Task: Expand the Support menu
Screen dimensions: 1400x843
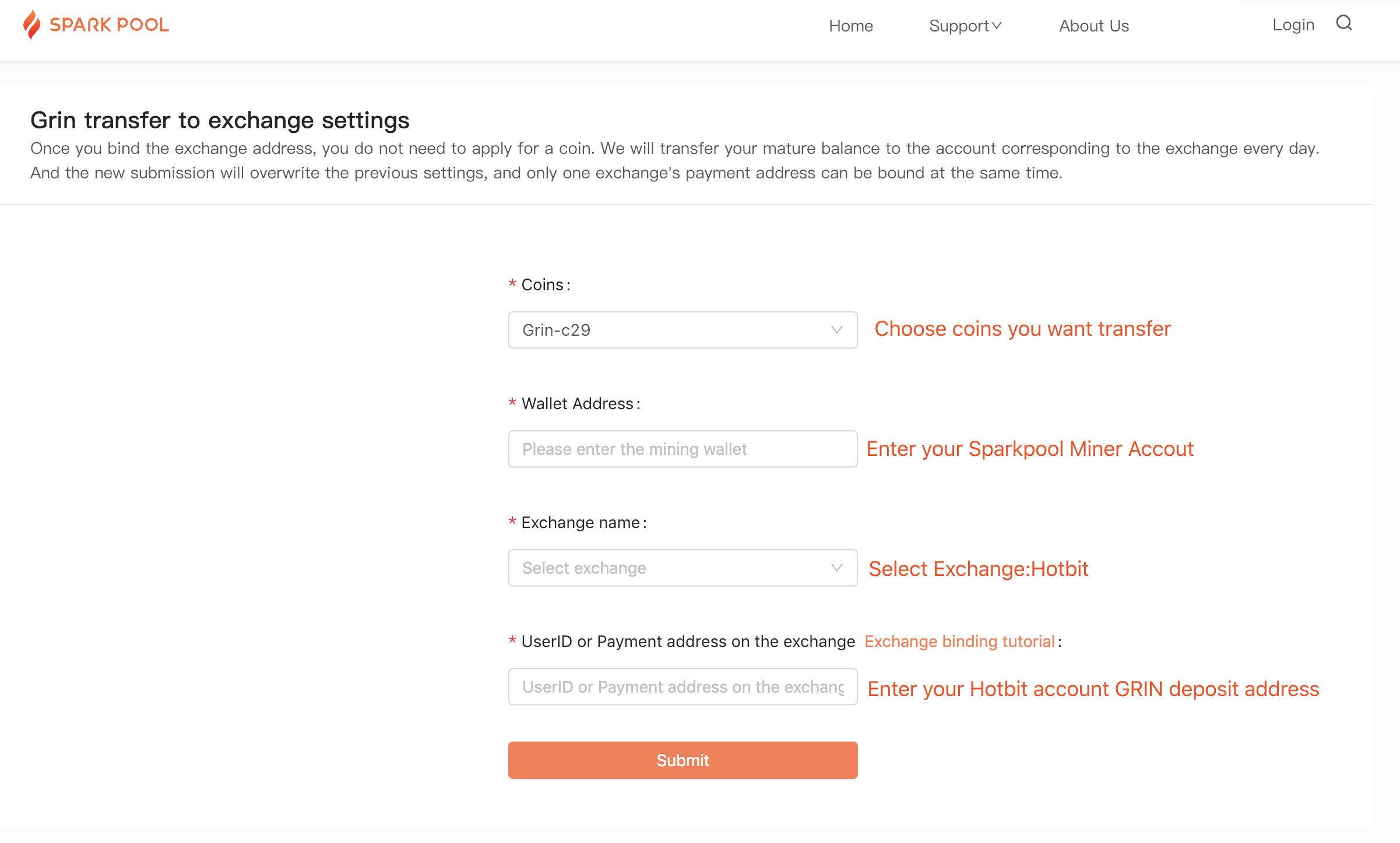Action: 959,26
